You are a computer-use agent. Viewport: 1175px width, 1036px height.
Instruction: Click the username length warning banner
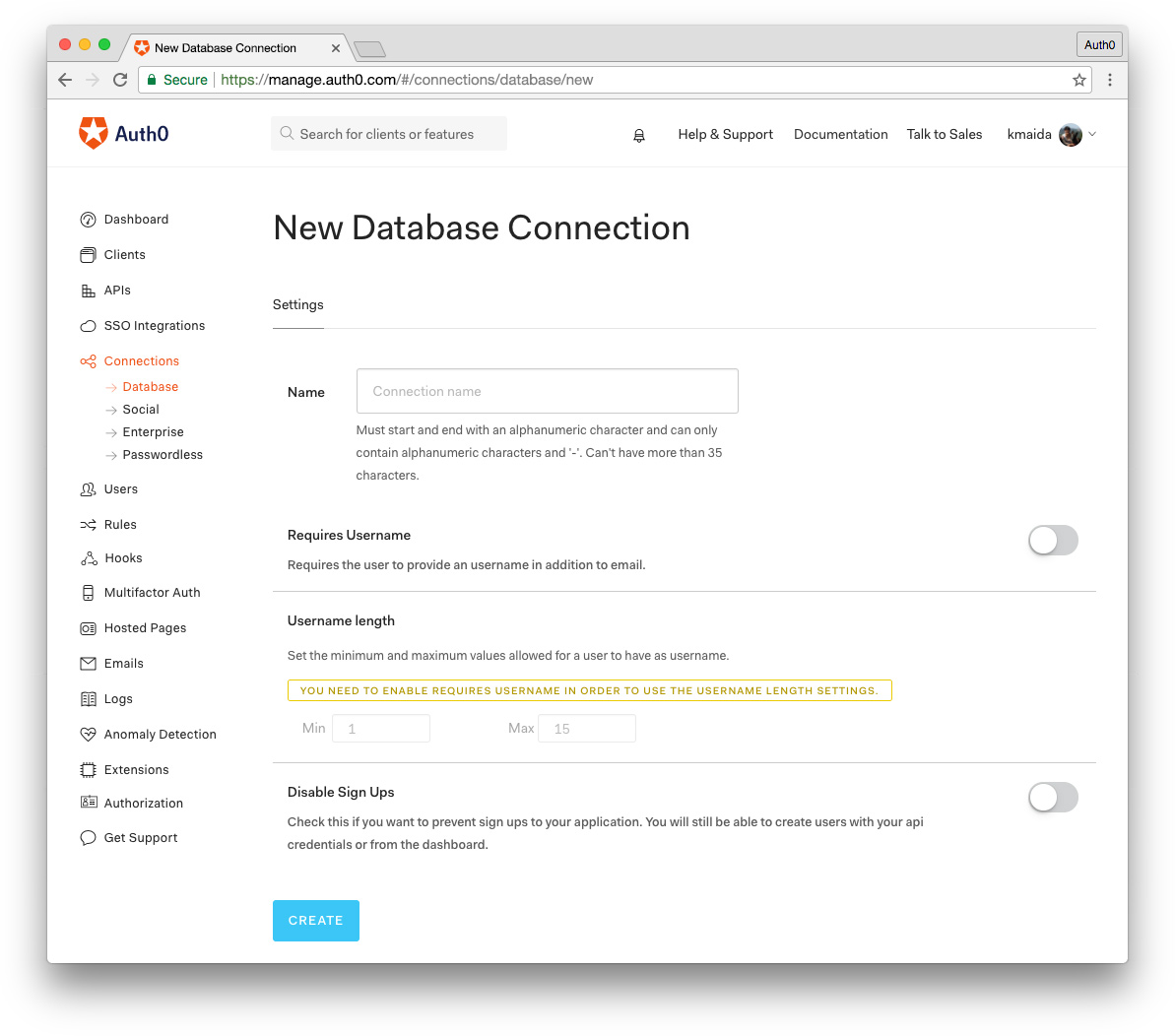(x=589, y=690)
